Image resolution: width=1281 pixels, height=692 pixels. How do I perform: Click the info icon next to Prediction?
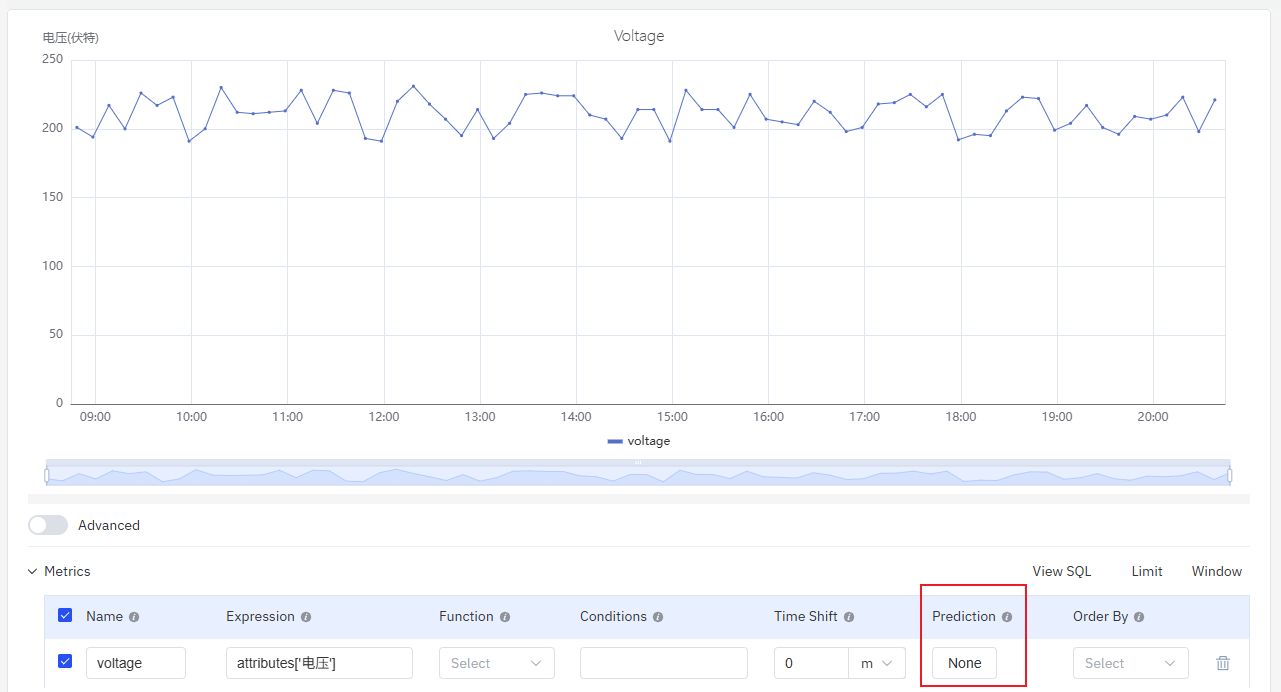point(1006,616)
